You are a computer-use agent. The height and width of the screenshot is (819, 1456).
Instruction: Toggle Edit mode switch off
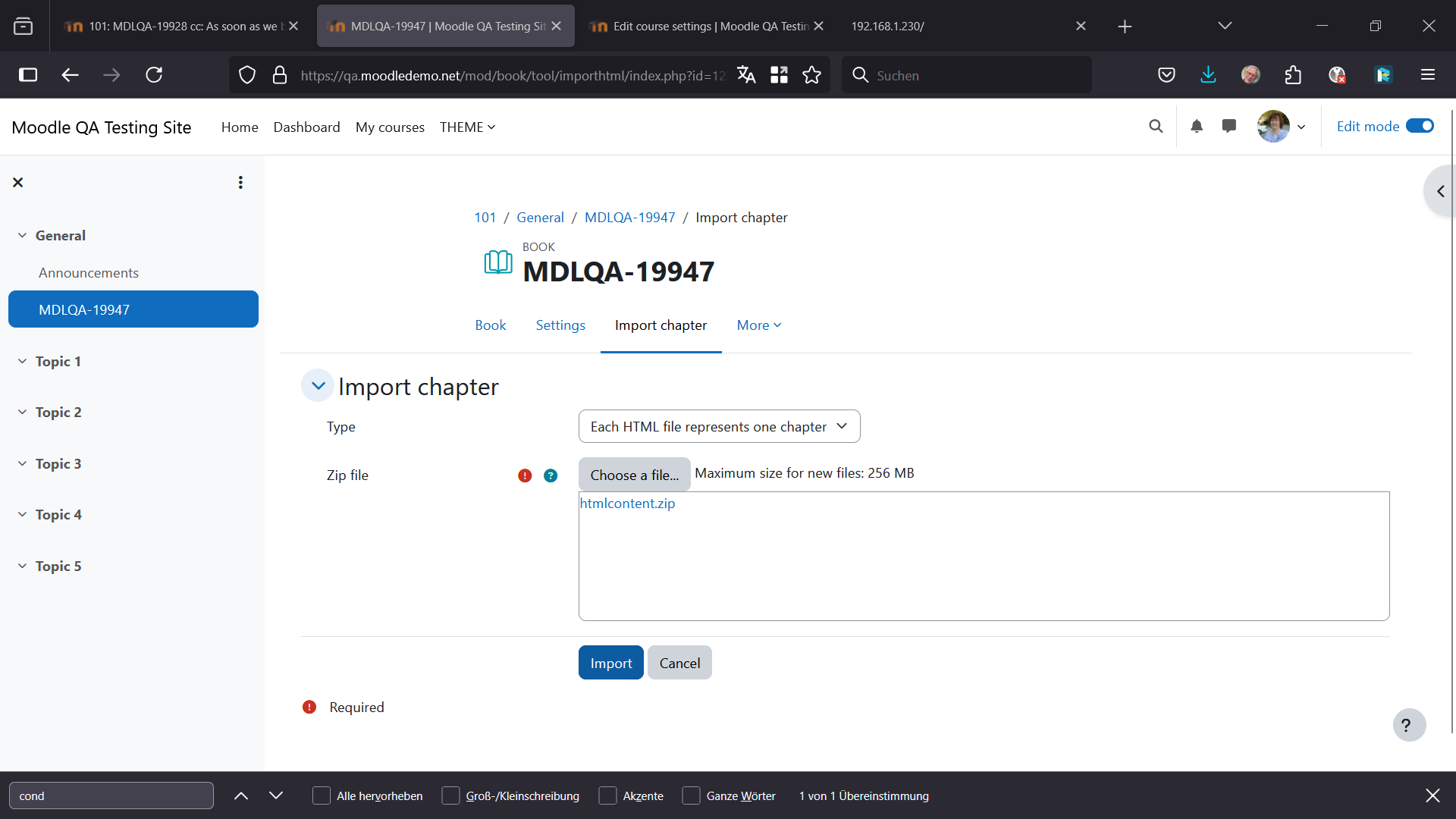[x=1420, y=126]
